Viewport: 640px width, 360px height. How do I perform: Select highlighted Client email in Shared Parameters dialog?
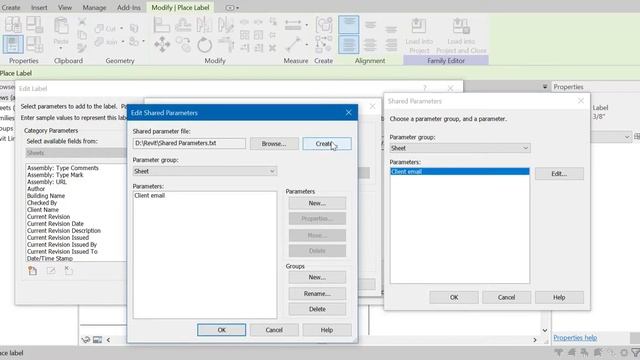tap(460, 171)
